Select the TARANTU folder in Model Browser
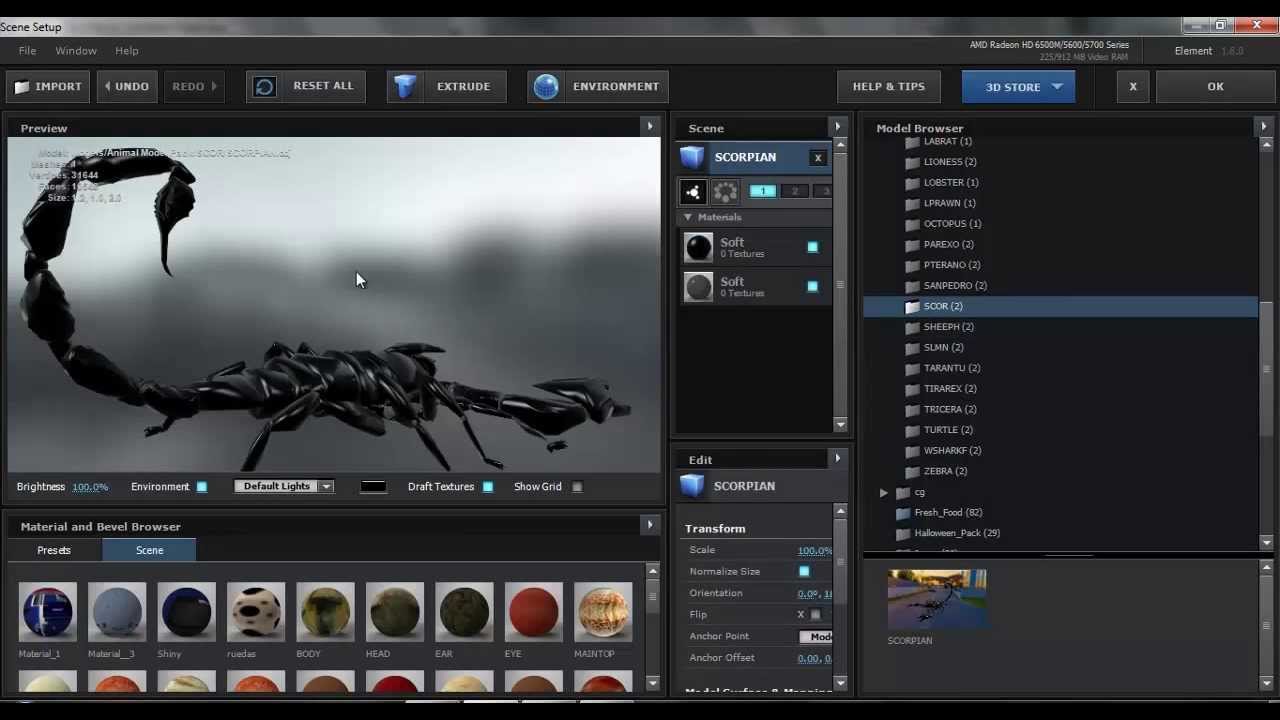The image size is (1280, 720). (x=951, y=368)
